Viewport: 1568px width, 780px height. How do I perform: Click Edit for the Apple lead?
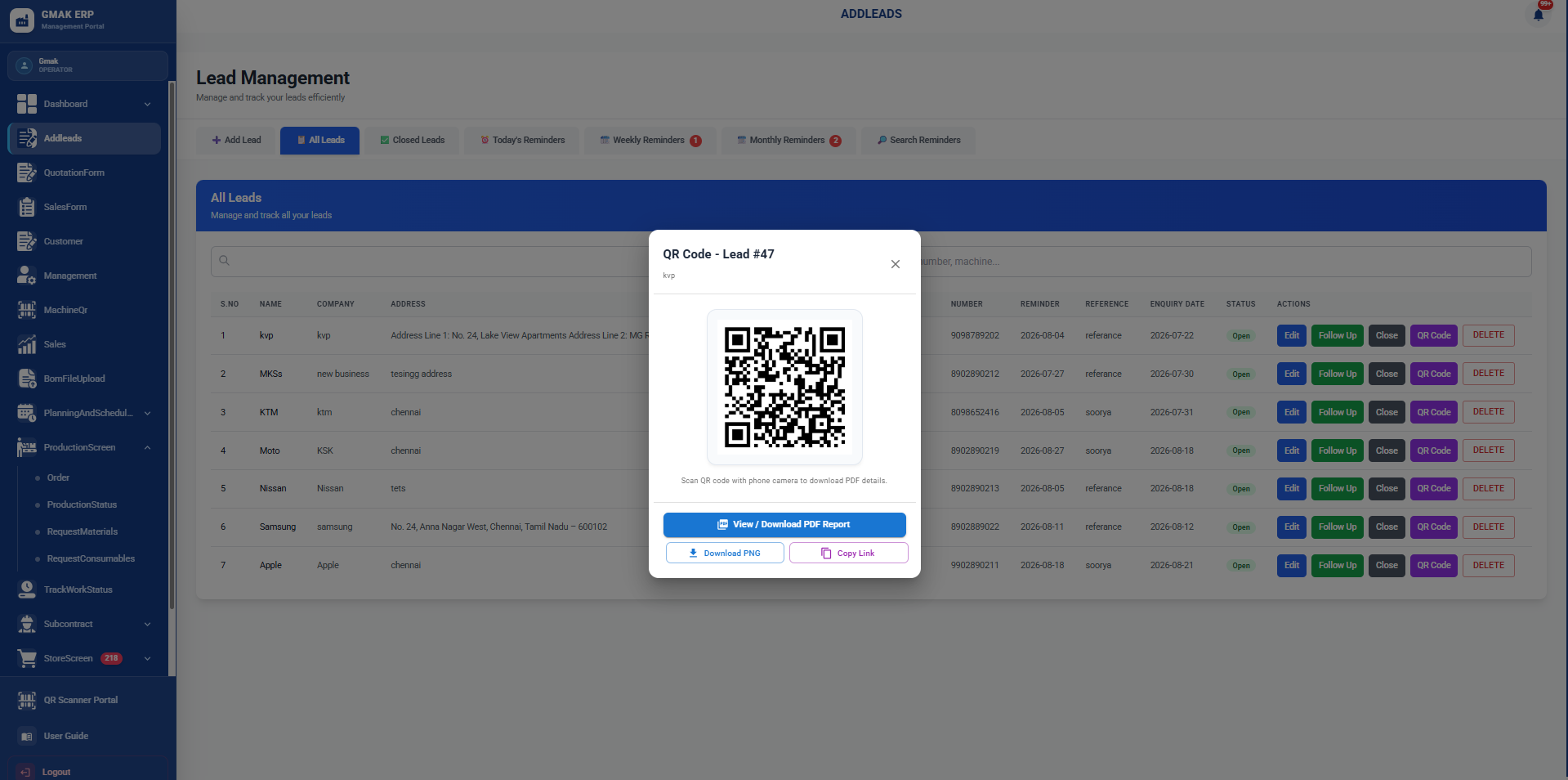click(x=1292, y=565)
